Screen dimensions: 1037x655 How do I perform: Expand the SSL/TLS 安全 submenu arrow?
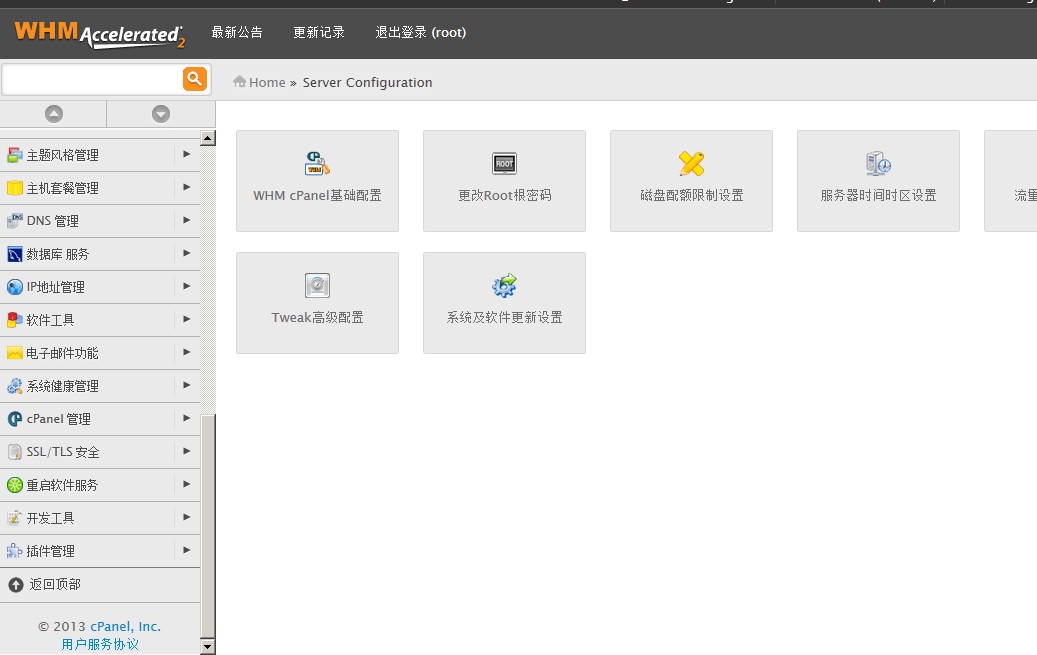(x=187, y=451)
